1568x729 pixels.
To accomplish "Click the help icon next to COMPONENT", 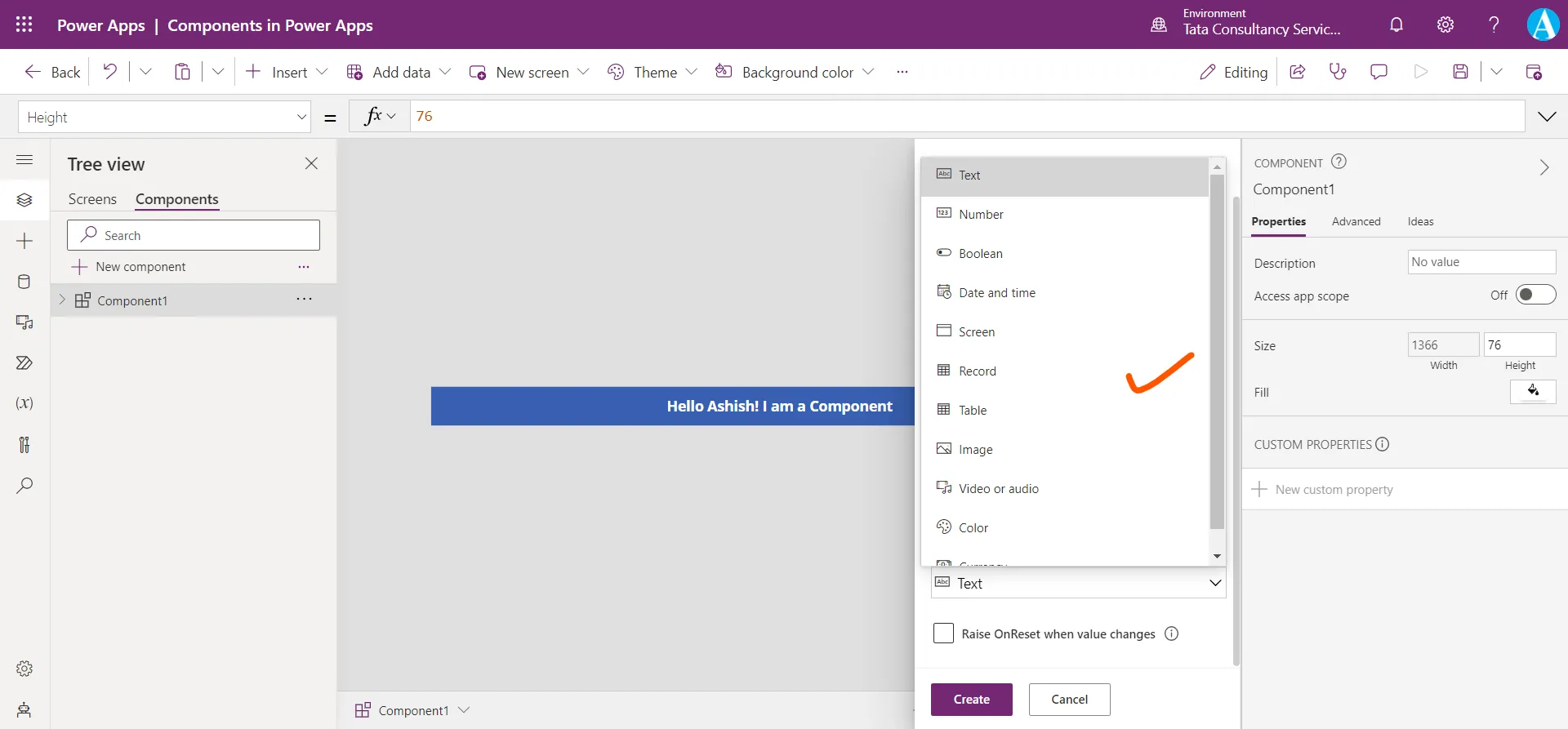I will 1339,162.
